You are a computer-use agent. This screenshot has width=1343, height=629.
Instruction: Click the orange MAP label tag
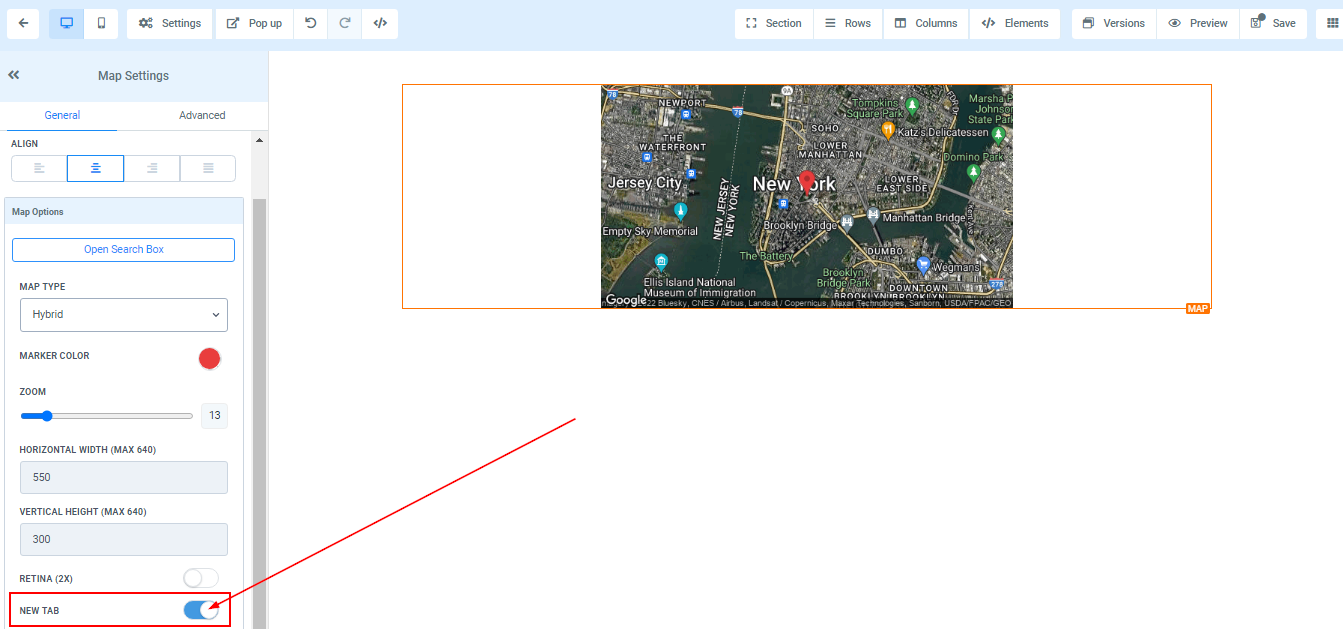[1198, 308]
